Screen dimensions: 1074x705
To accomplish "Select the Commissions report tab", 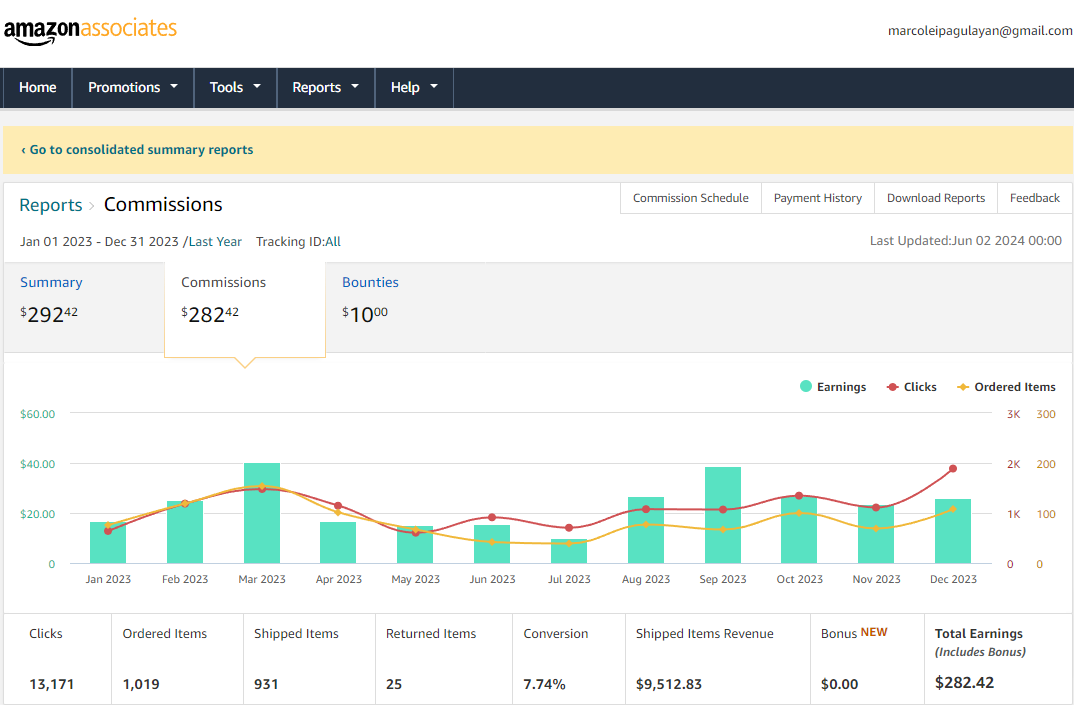I will pos(245,308).
